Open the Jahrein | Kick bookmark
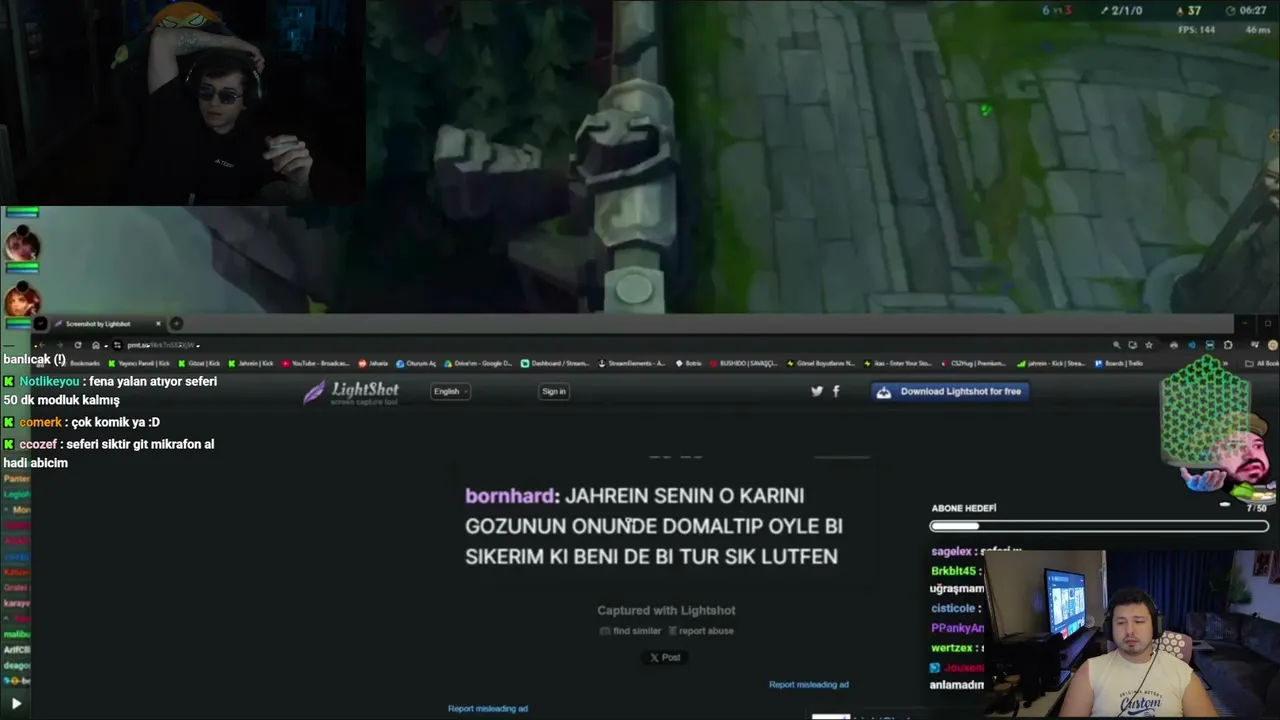The width and height of the screenshot is (1280, 720). [x=250, y=363]
